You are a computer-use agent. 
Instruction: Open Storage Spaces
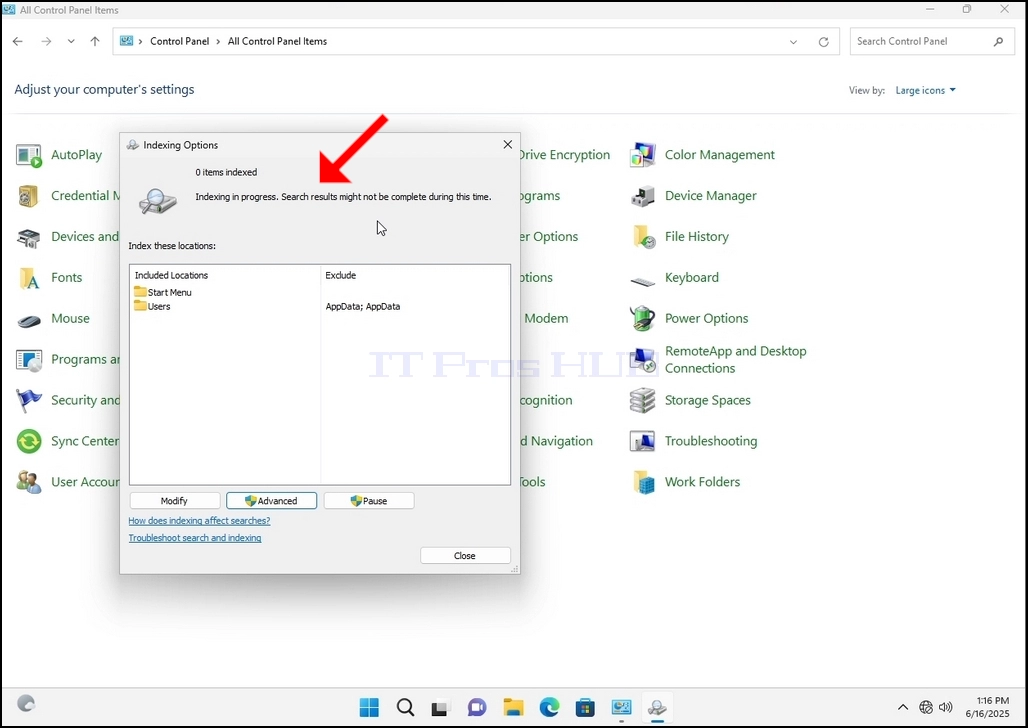[x=690, y=400]
